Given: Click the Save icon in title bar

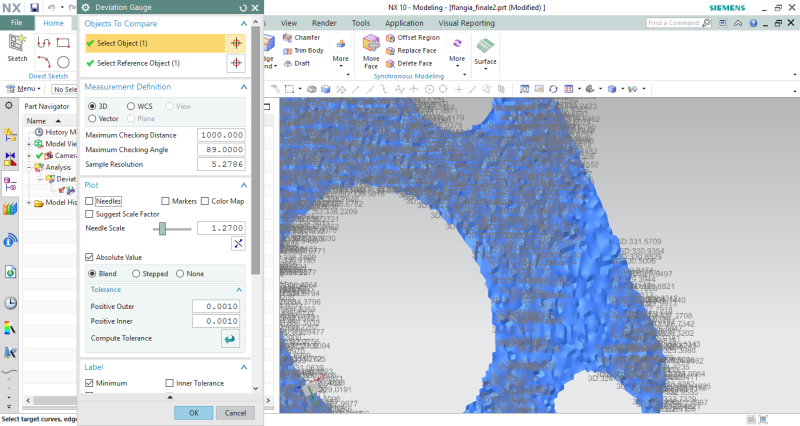Looking at the screenshot, I should click(34, 8).
